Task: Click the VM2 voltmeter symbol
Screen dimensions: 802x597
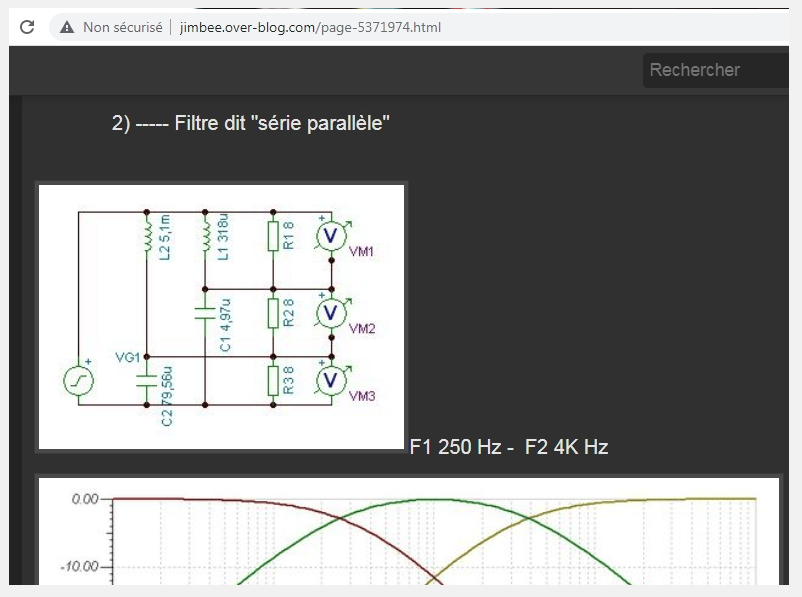Action: coord(331,313)
